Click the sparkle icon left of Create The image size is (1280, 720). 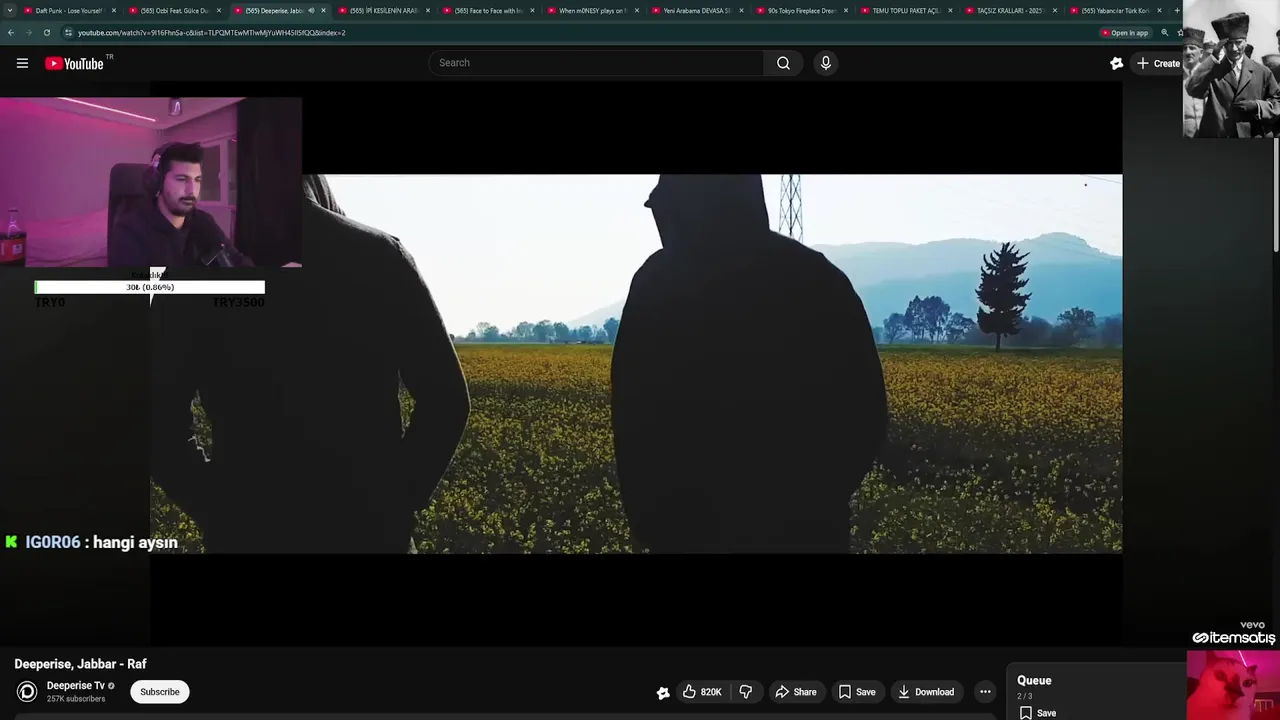click(x=1116, y=63)
